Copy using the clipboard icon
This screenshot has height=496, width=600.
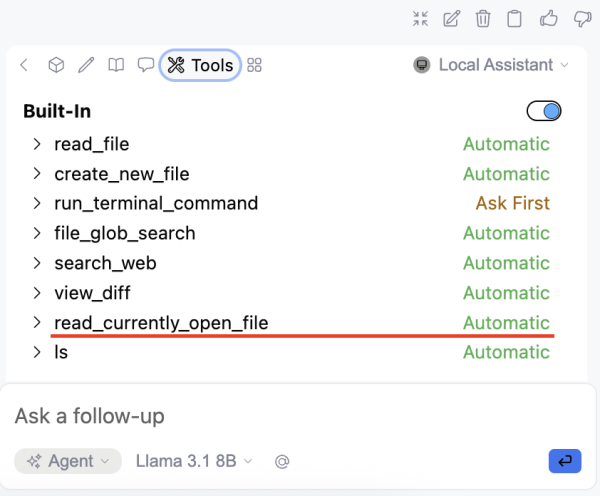tap(514, 18)
